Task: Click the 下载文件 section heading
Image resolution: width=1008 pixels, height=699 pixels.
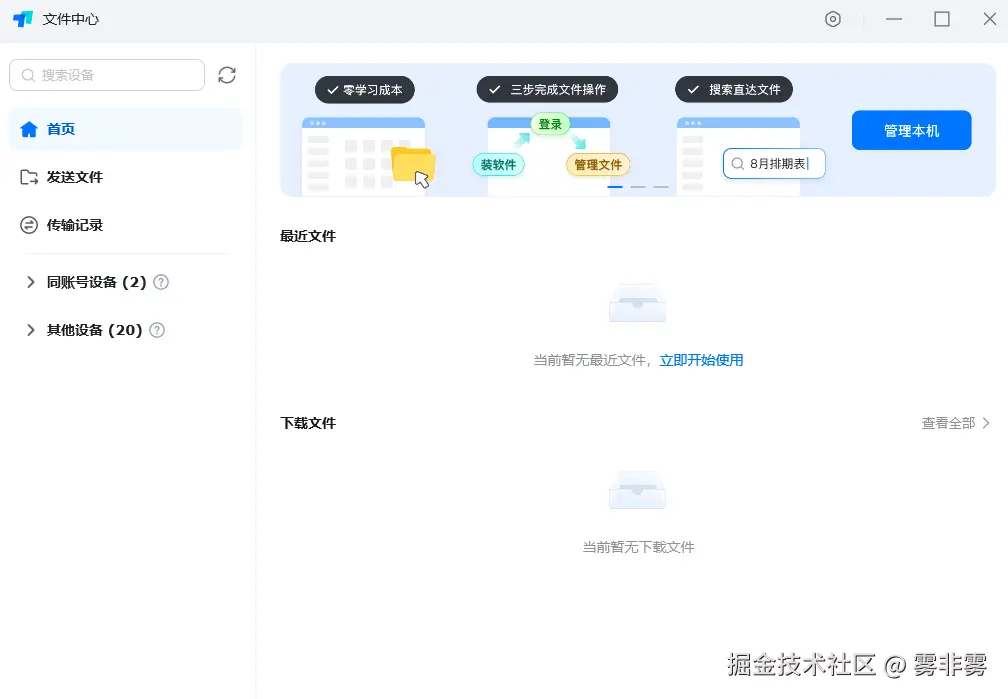Action: tap(308, 422)
